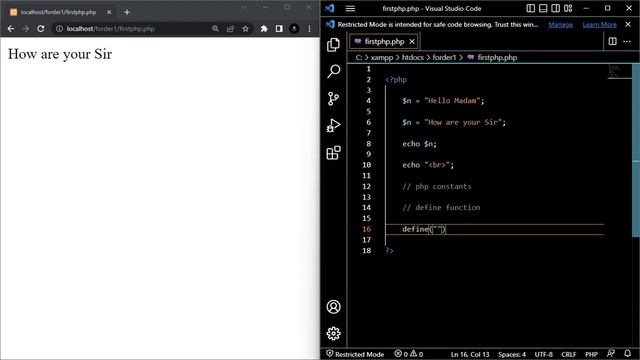The height and width of the screenshot is (360, 640).
Task: Open the browser three-dot menu
Action: [x=309, y=29]
